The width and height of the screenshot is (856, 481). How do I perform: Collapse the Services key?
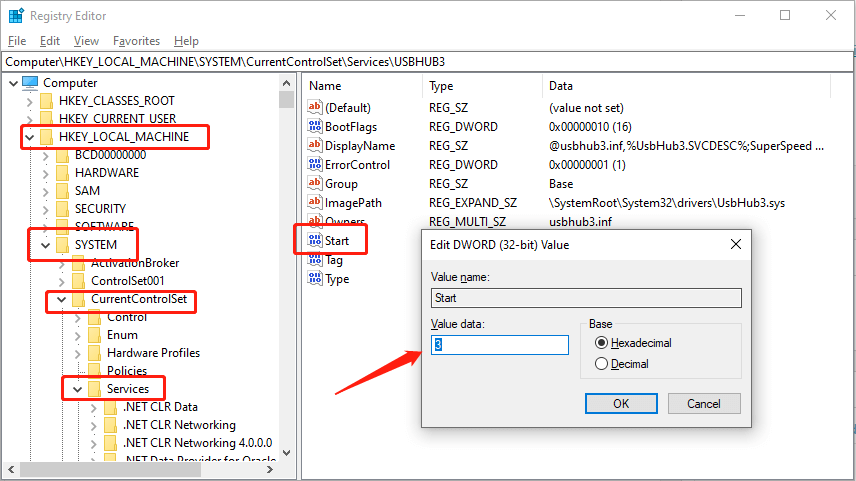[77, 389]
